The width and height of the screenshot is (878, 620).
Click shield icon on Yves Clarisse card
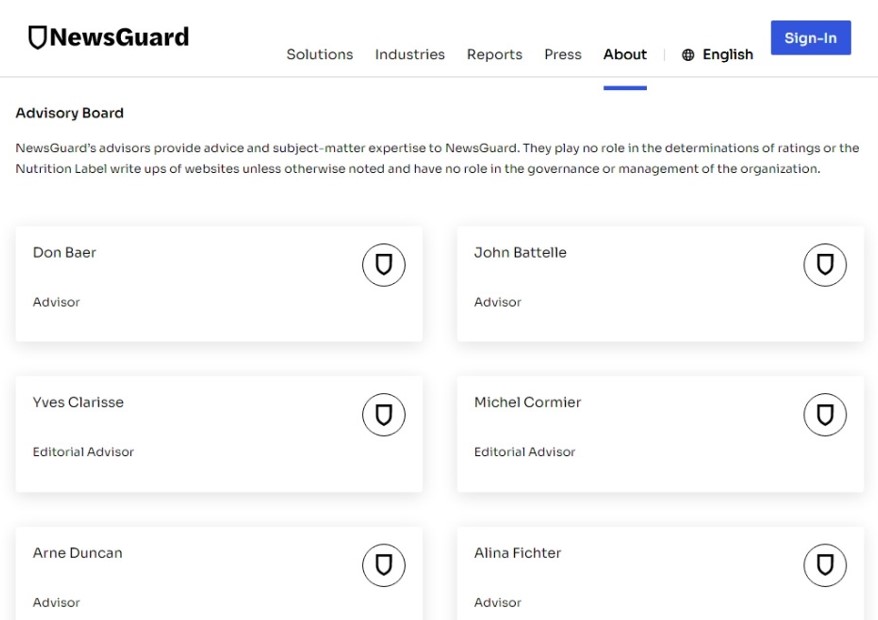(384, 415)
